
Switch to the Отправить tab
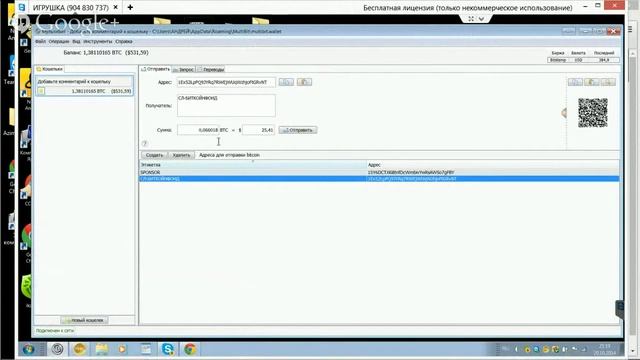(155, 69)
